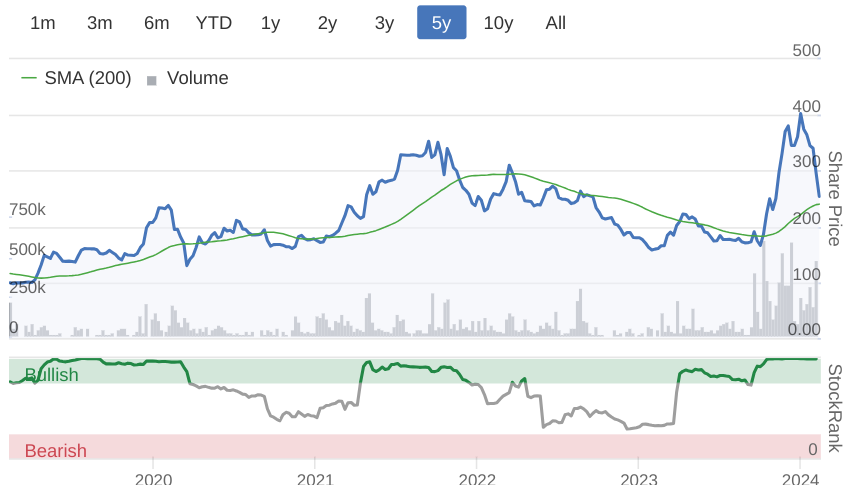Image resolution: width=859 pixels, height=485 pixels.
Task: Click the 500 price axis label
Action: pyautogui.click(x=806, y=50)
